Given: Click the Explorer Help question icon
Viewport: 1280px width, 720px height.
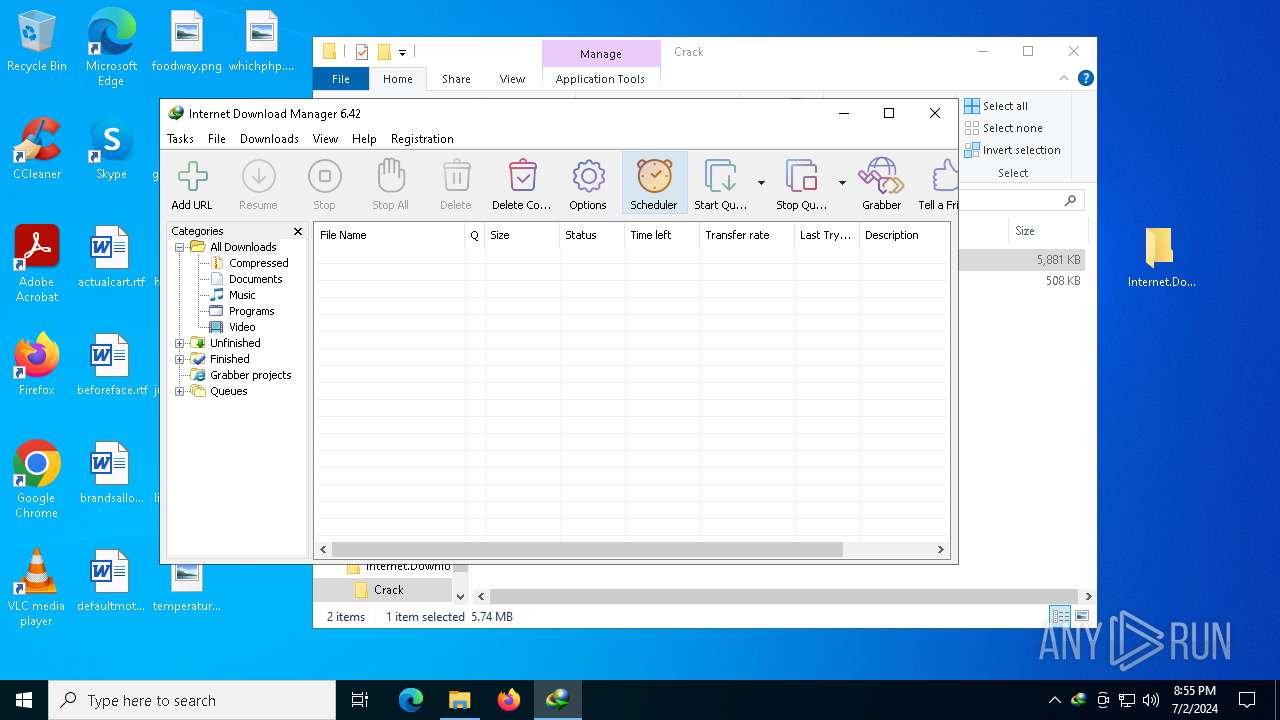Looking at the screenshot, I should tap(1086, 78).
